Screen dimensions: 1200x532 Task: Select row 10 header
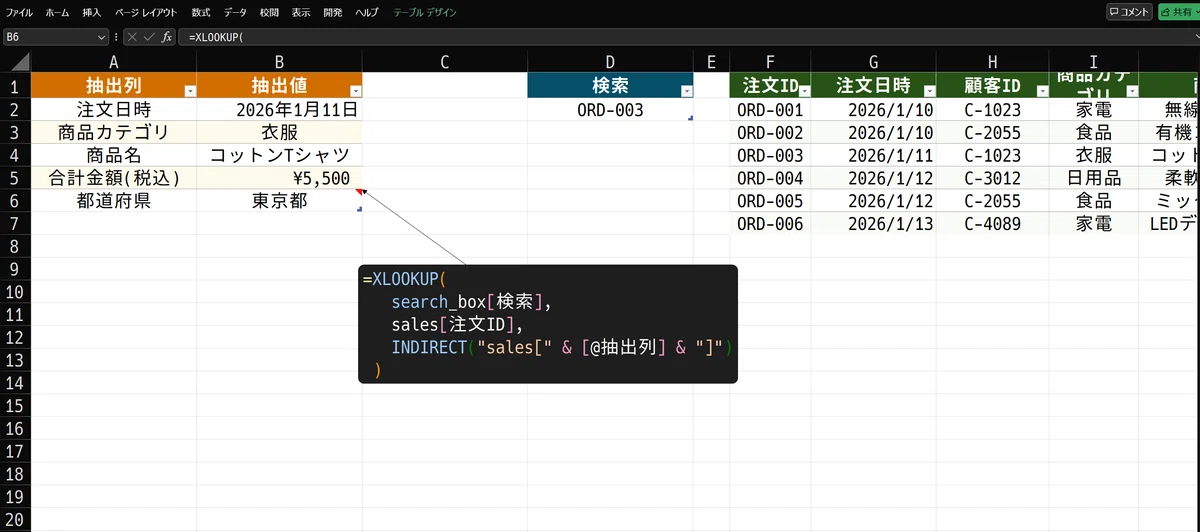click(15, 292)
